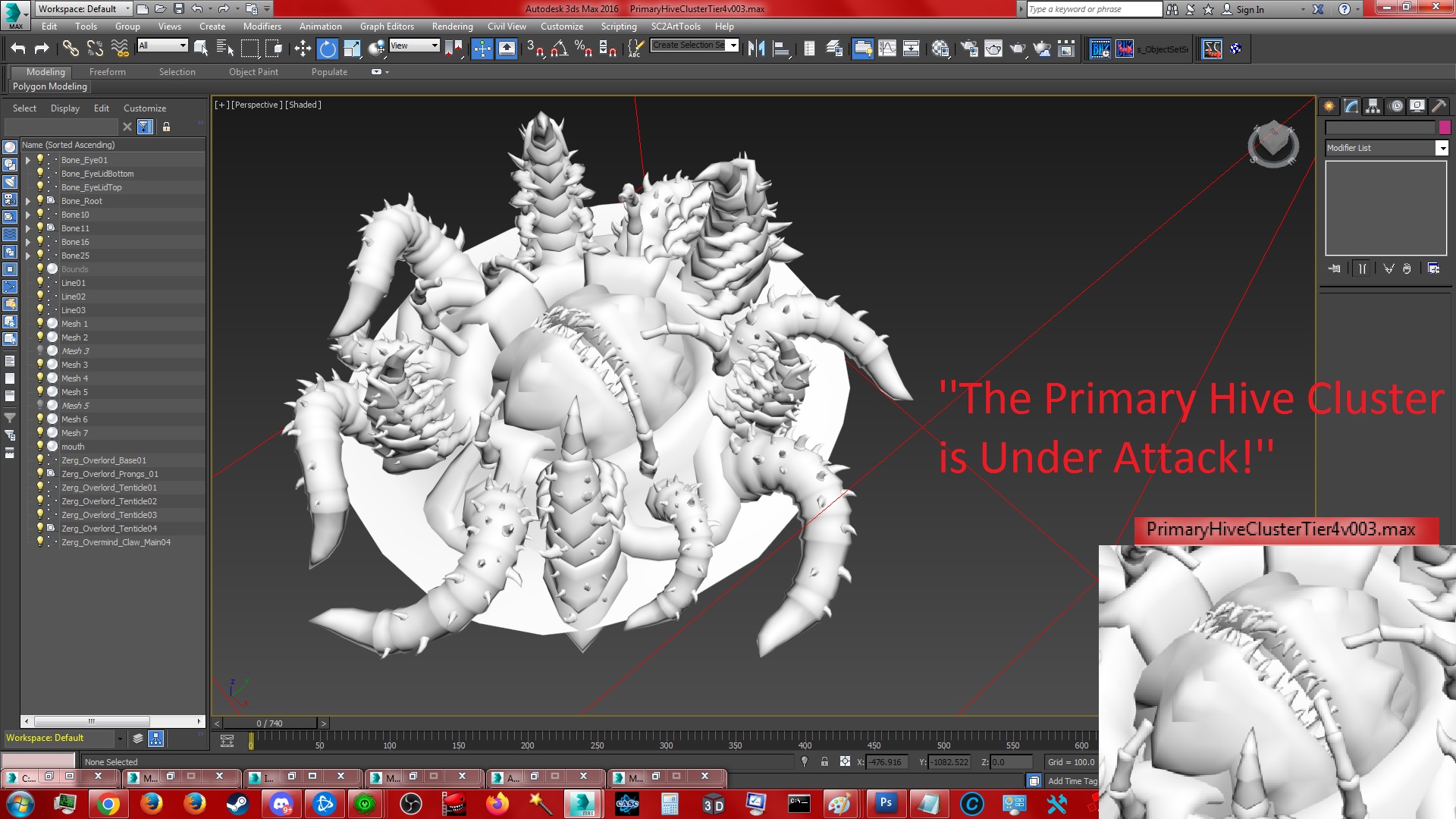Choose the Select Object tool
The width and height of the screenshot is (1456, 819).
201,49
